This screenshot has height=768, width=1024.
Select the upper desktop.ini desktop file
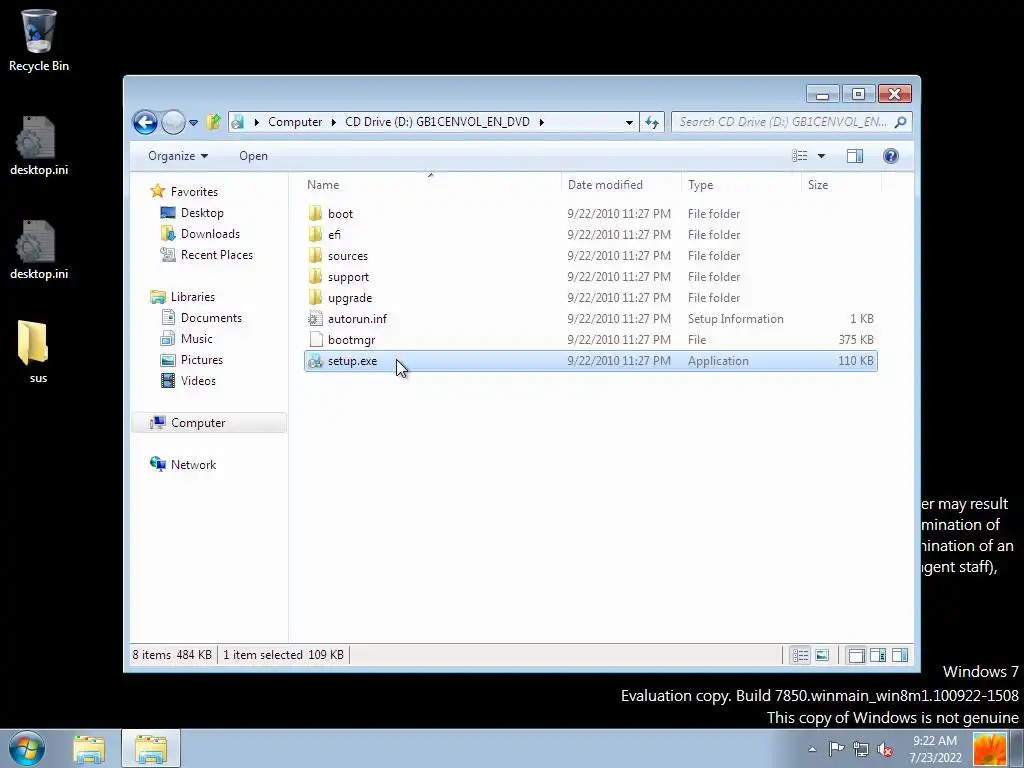coord(39,146)
